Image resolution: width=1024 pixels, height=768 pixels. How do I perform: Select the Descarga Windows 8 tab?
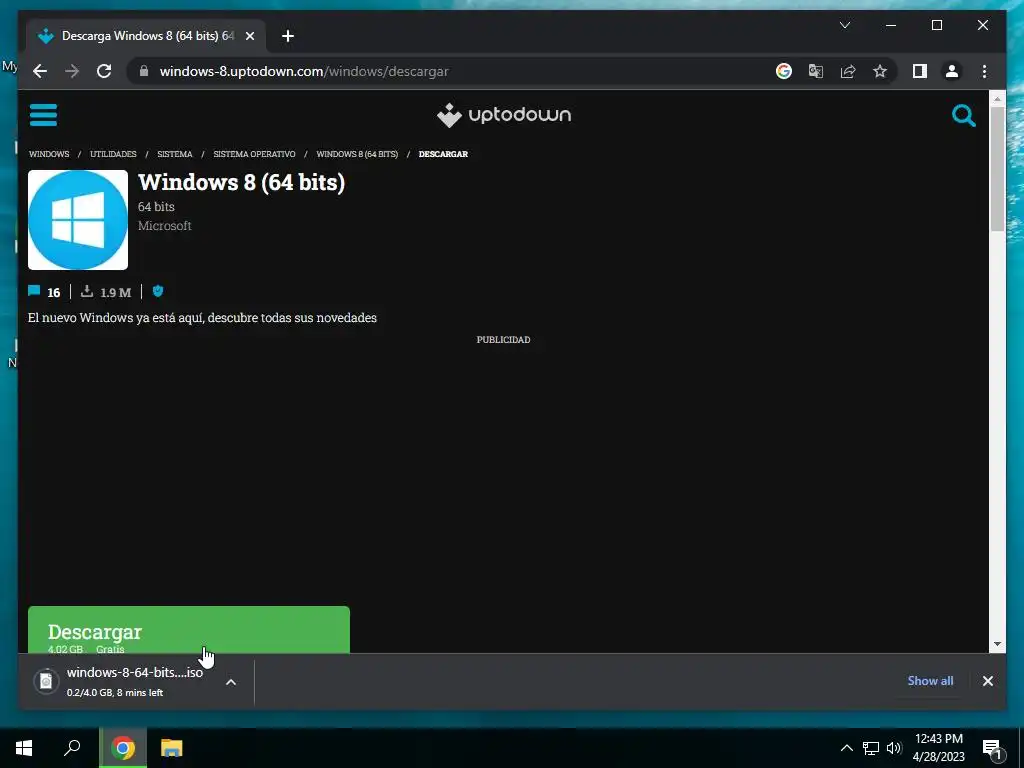146,36
